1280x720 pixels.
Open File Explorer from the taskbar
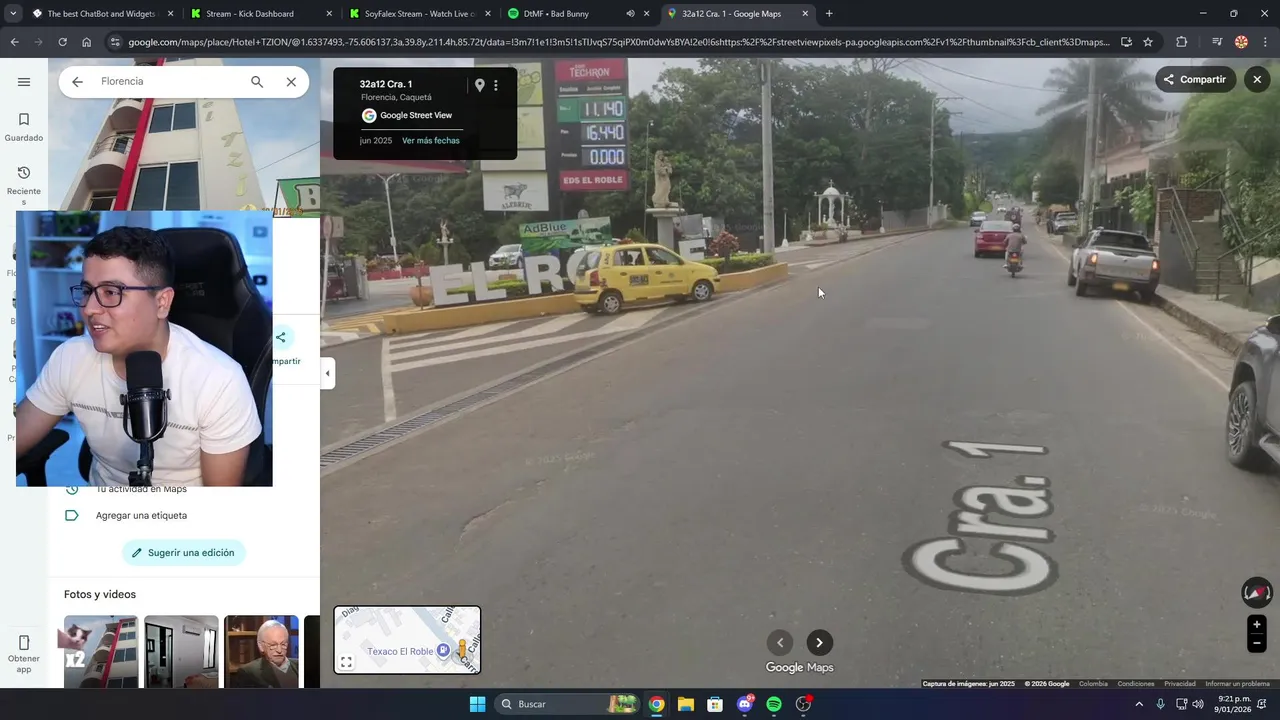tap(685, 704)
